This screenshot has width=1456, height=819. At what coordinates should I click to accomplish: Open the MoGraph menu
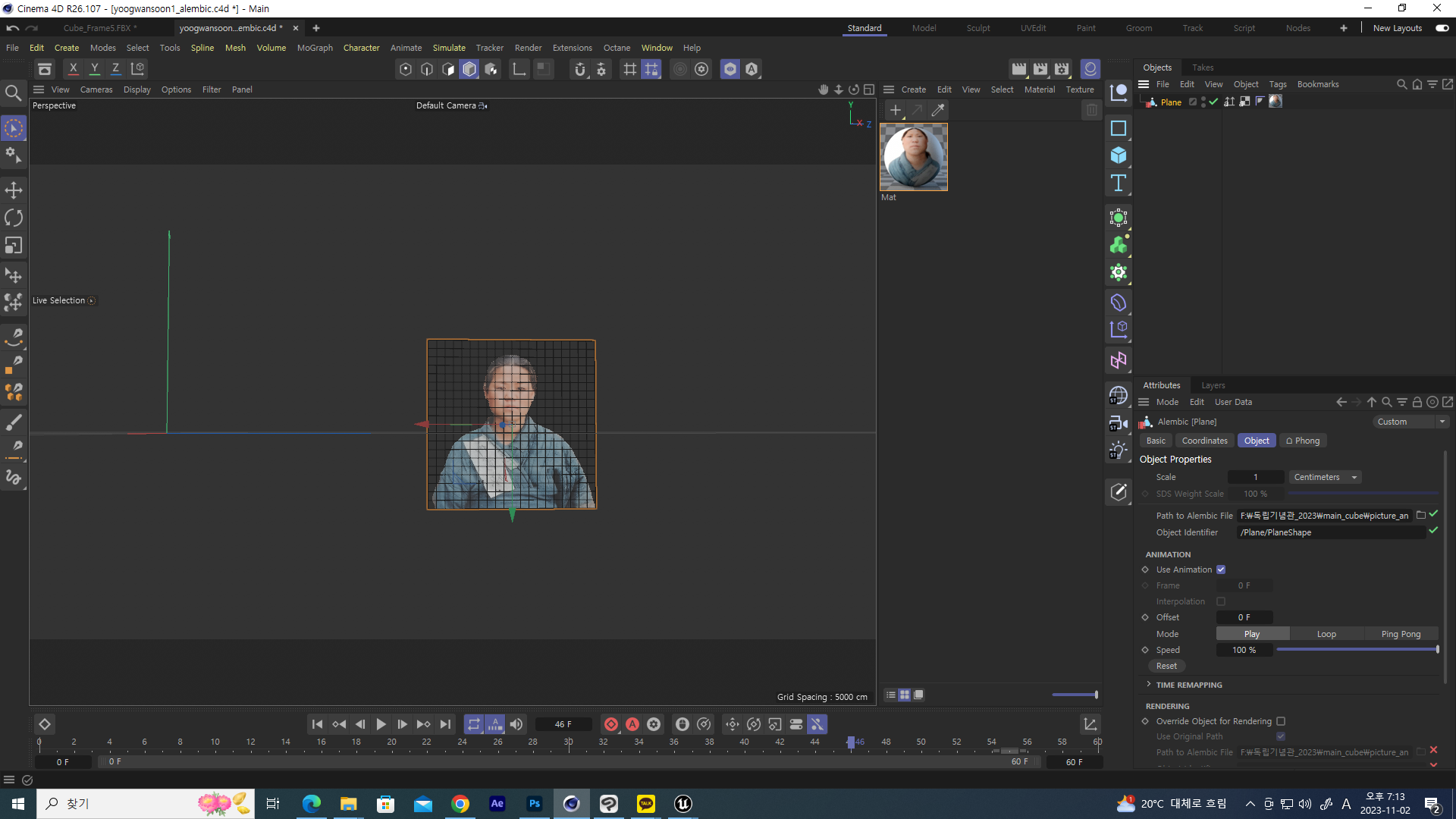(x=315, y=48)
